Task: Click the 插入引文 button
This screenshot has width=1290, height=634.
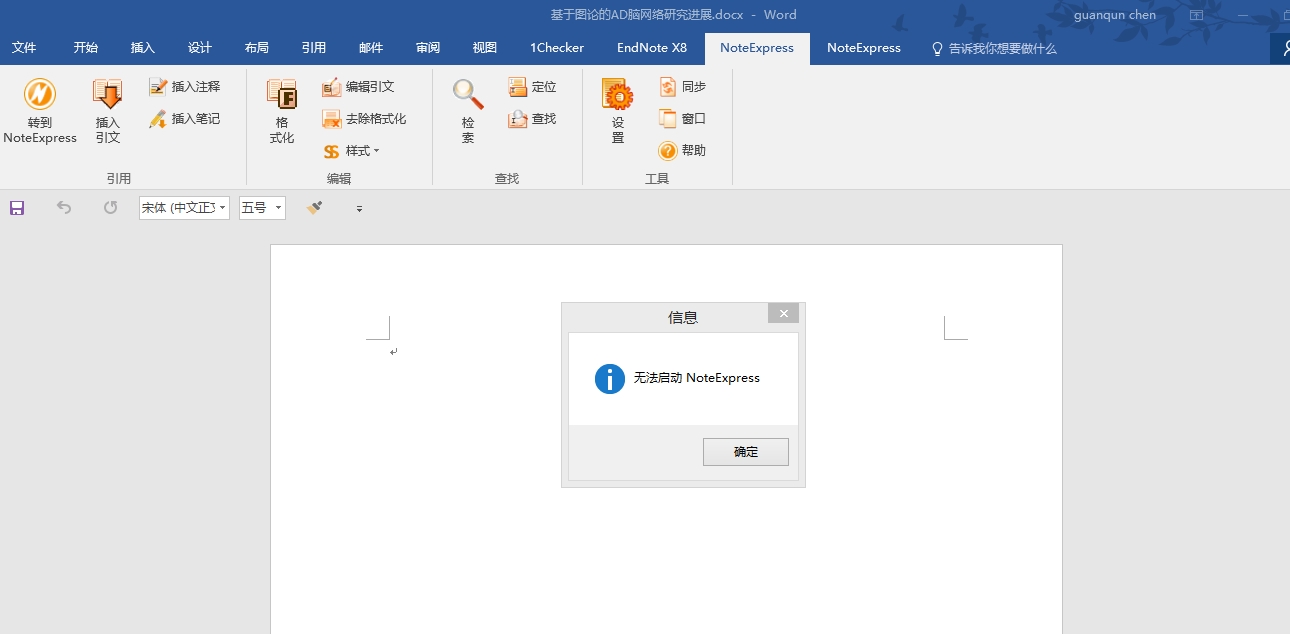Action: coord(107,112)
